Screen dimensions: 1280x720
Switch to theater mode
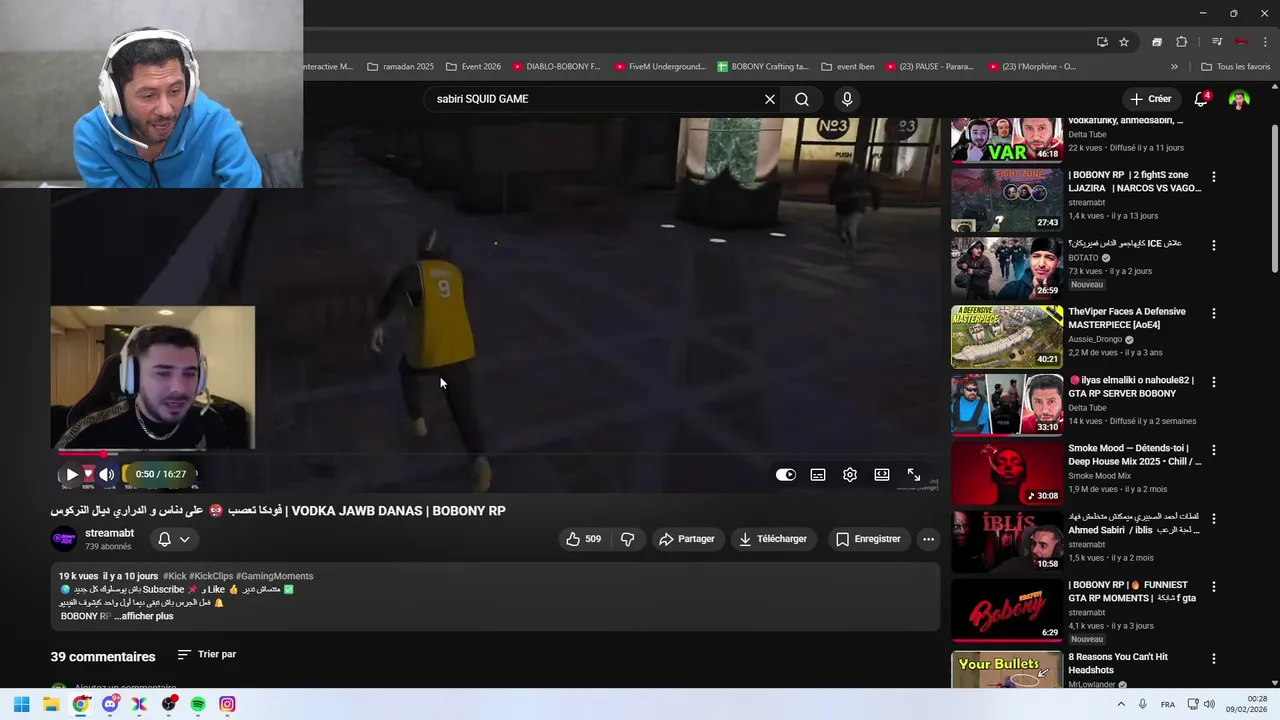(x=882, y=475)
